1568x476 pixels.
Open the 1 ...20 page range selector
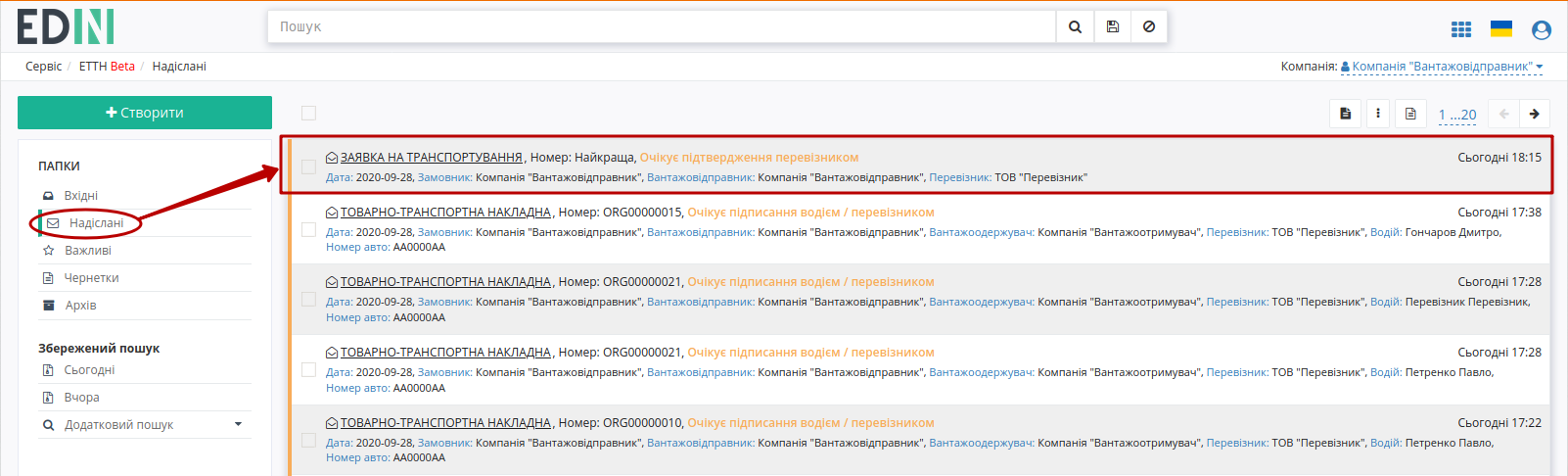(x=1457, y=115)
